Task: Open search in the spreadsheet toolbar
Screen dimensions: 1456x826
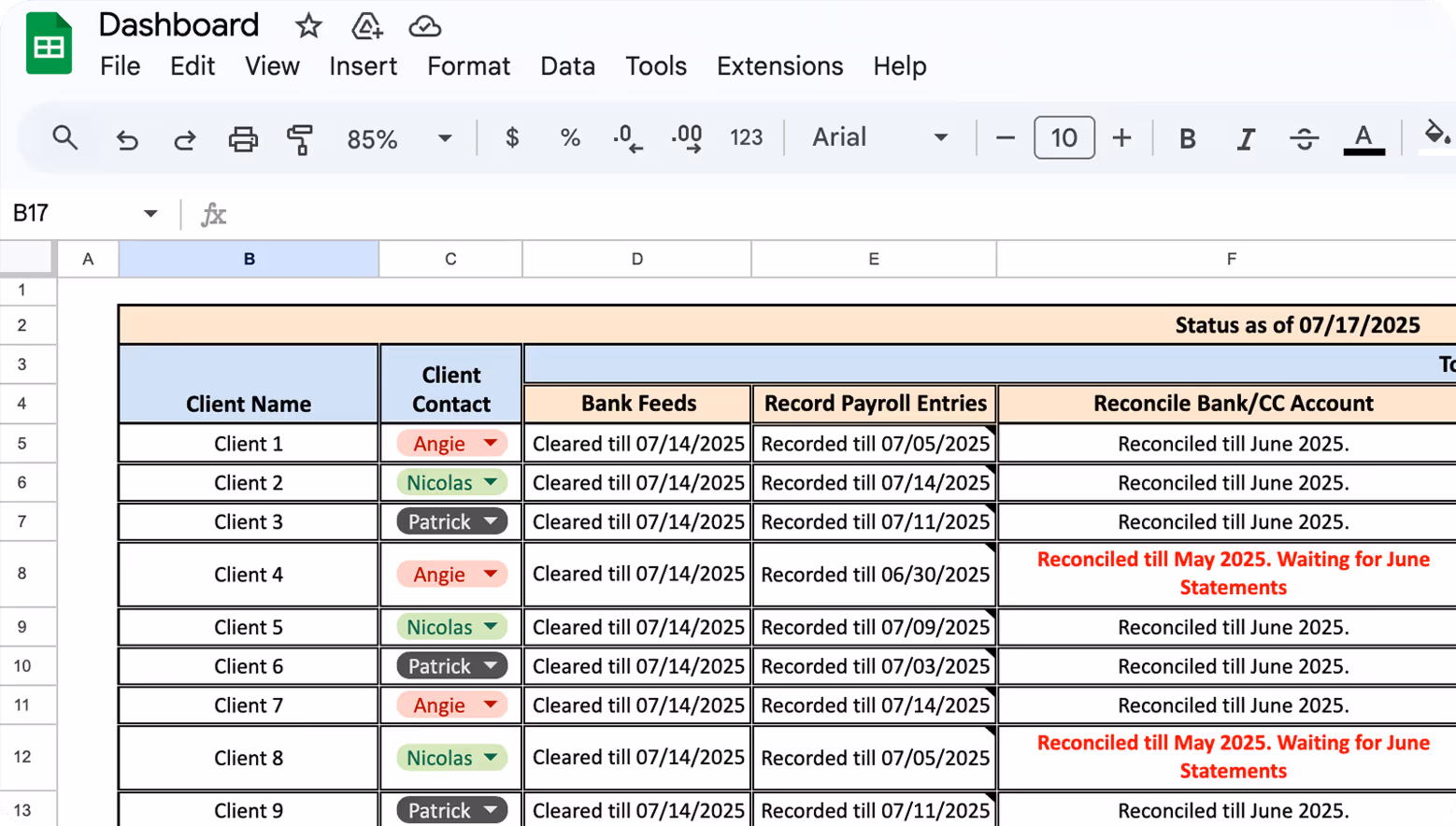Action: pyautogui.click(x=64, y=137)
